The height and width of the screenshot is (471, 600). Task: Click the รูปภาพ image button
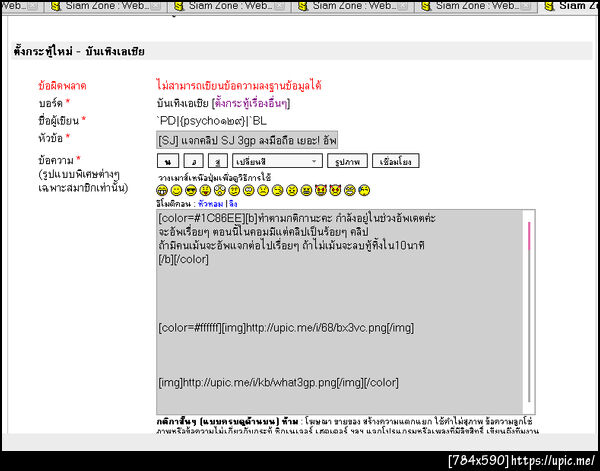tap(347, 161)
